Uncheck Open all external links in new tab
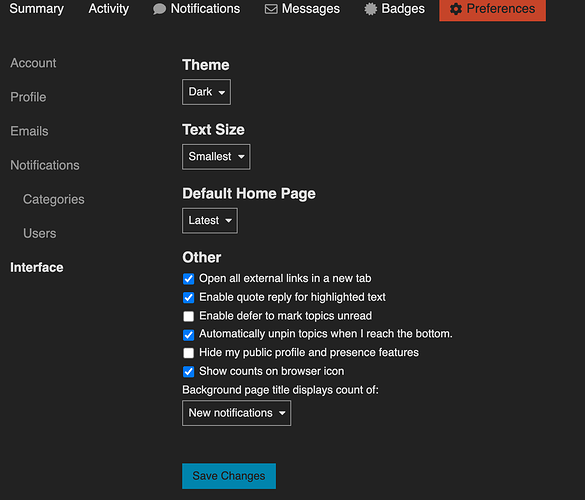This screenshot has height=500, width=585. pyautogui.click(x=188, y=279)
